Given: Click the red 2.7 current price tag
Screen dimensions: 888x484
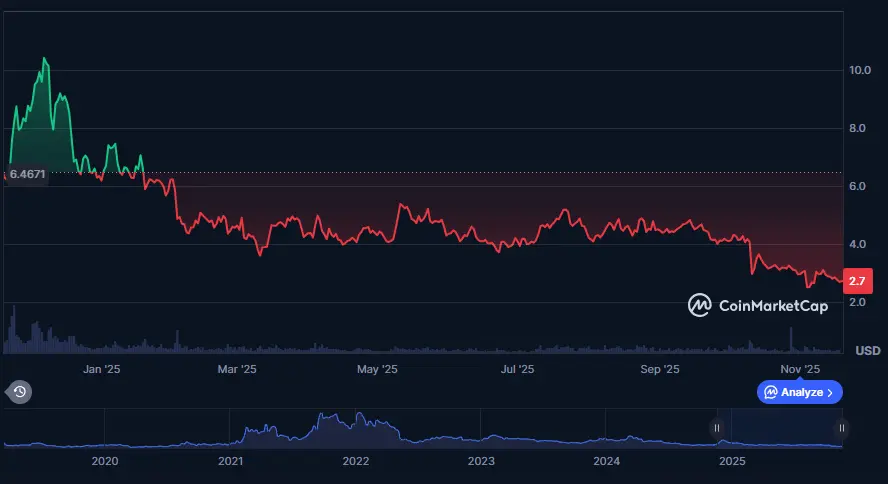Looking at the screenshot, I should (x=857, y=281).
